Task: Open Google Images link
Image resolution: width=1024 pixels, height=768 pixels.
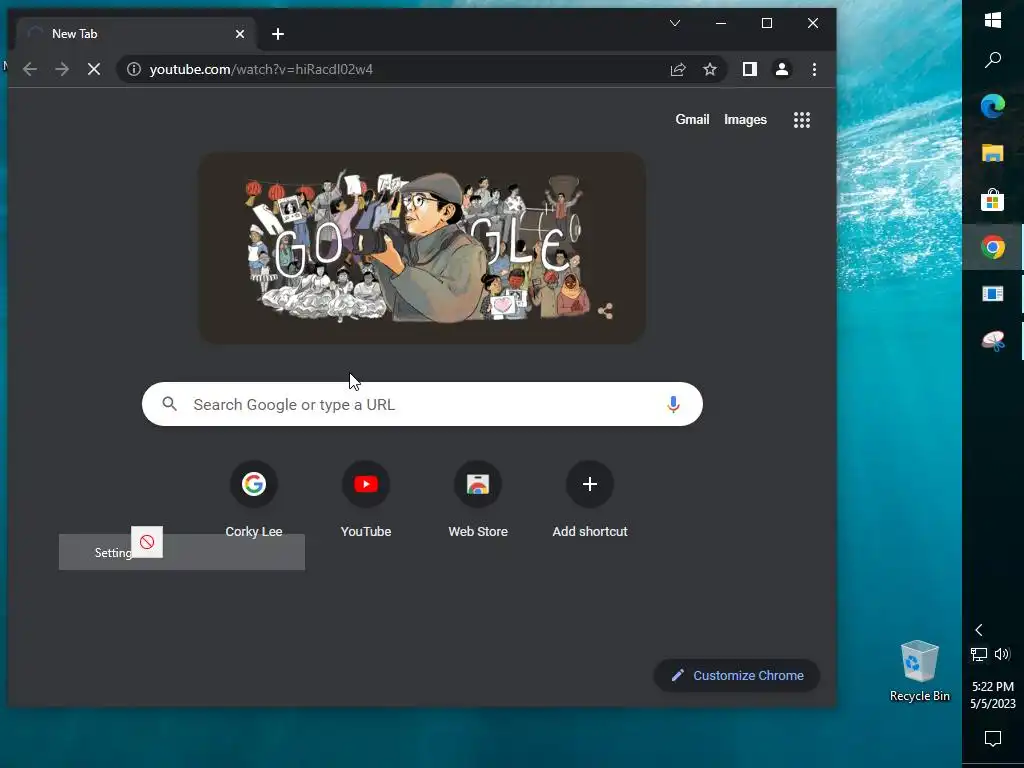Action: [745, 120]
